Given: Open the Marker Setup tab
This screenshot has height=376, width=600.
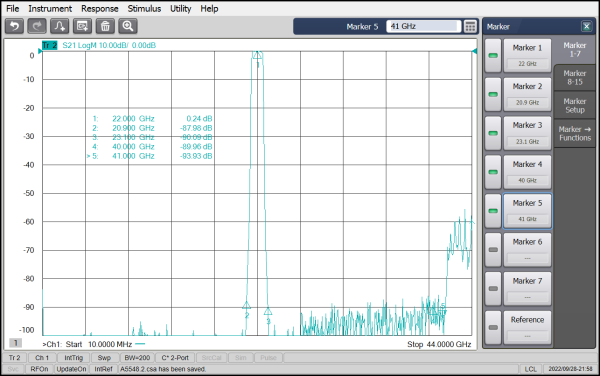Looking at the screenshot, I should pyautogui.click(x=575, y=106).
